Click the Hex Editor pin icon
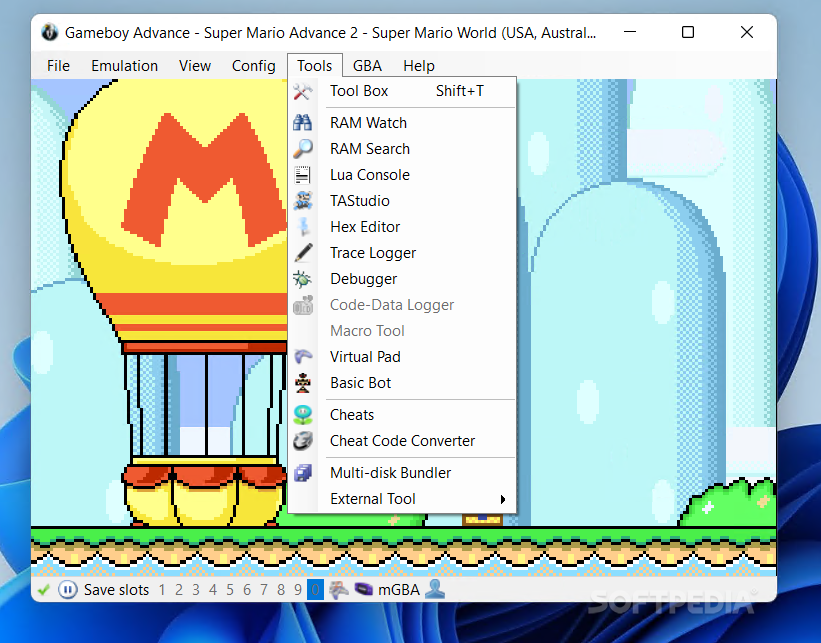Image resolution: width=821 pixels, height=643 pixels. (303, 227)
